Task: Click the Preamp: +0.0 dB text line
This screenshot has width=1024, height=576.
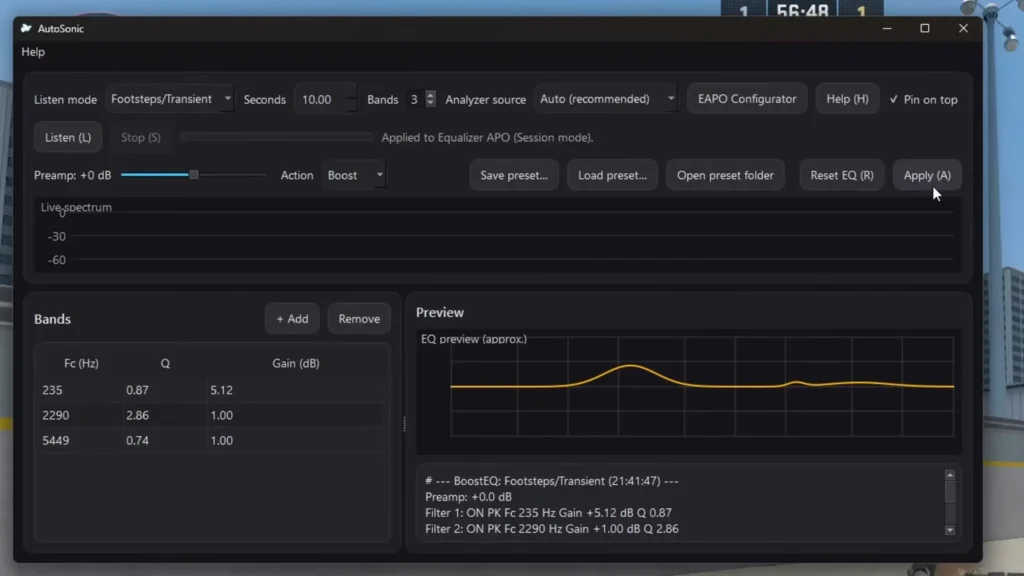Action: point(468,497)
